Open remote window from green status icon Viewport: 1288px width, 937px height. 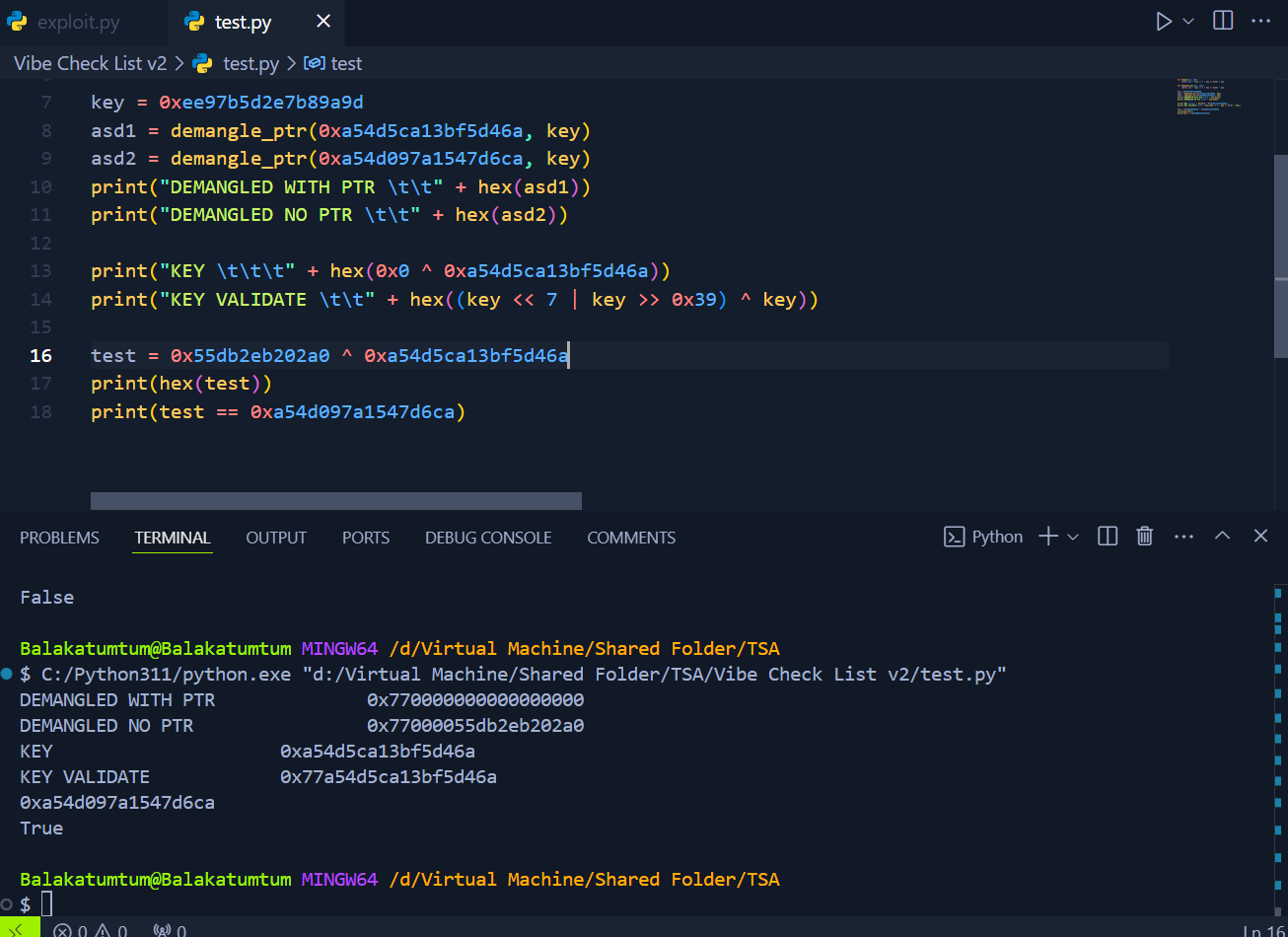[19, 928]
